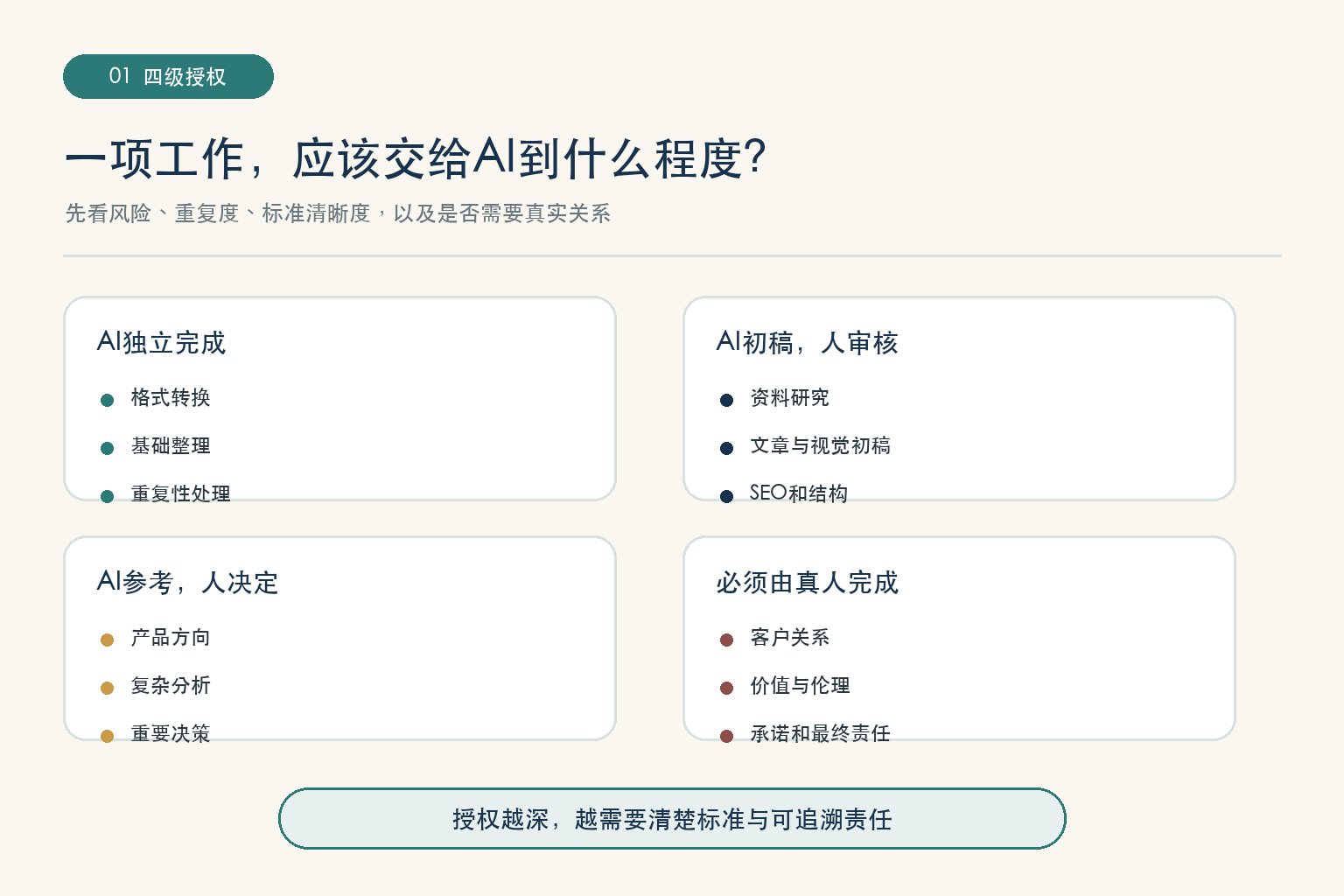
Task: Click the gold bullet beside 产品方向
Action: coord(107,640)
